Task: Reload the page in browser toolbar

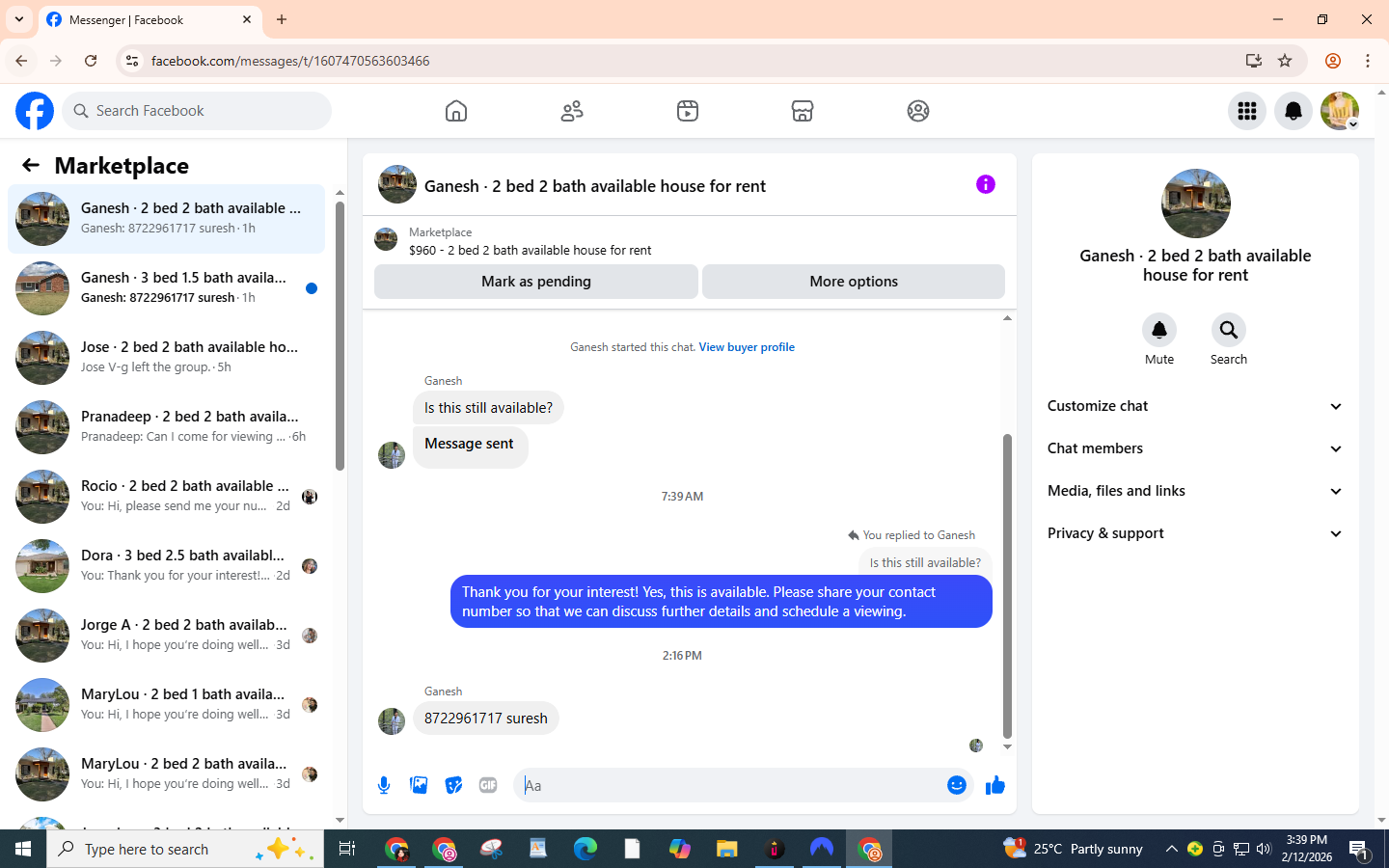Action: click(x=91, y=61)
